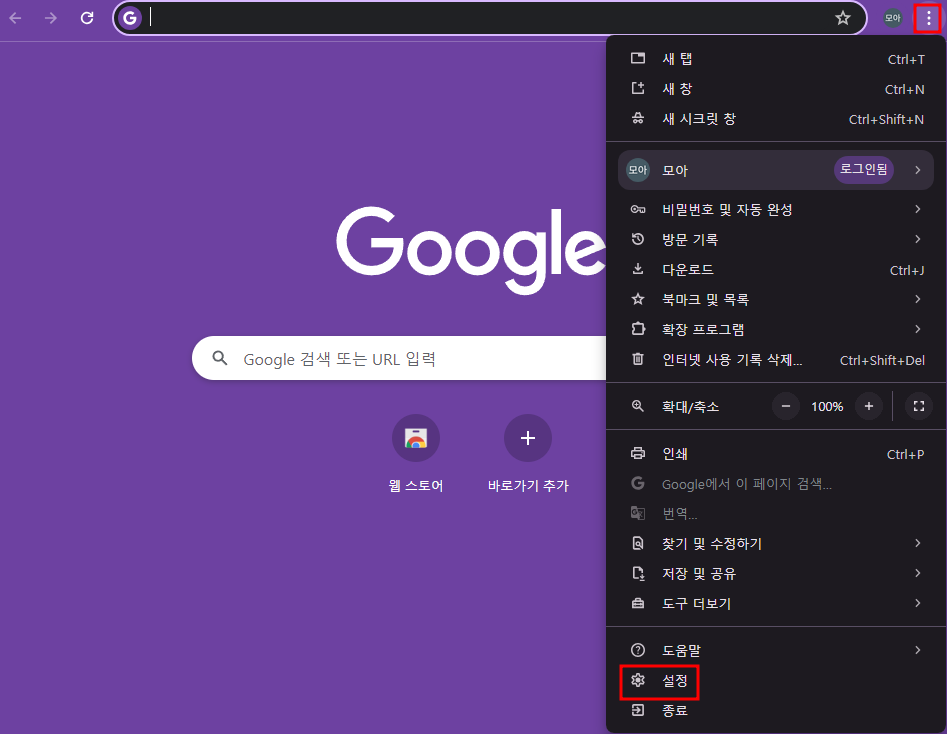Expand the 모아 profile submenu chevron
Image resolution: width=947 pixels, height=734 pixels.
pyautogui.click(x=917, y=170)
